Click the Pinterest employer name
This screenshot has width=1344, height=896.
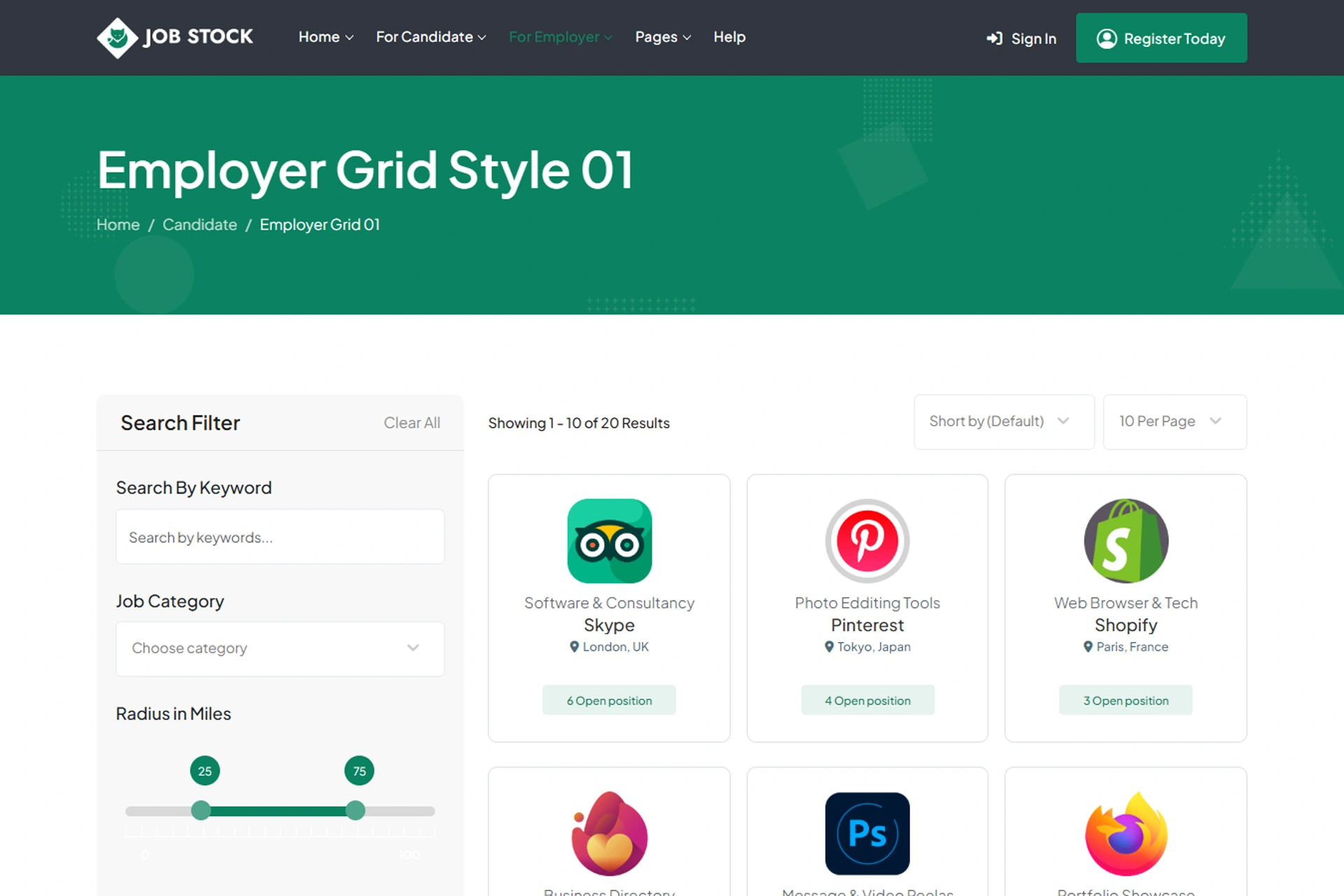click(867, 625)
